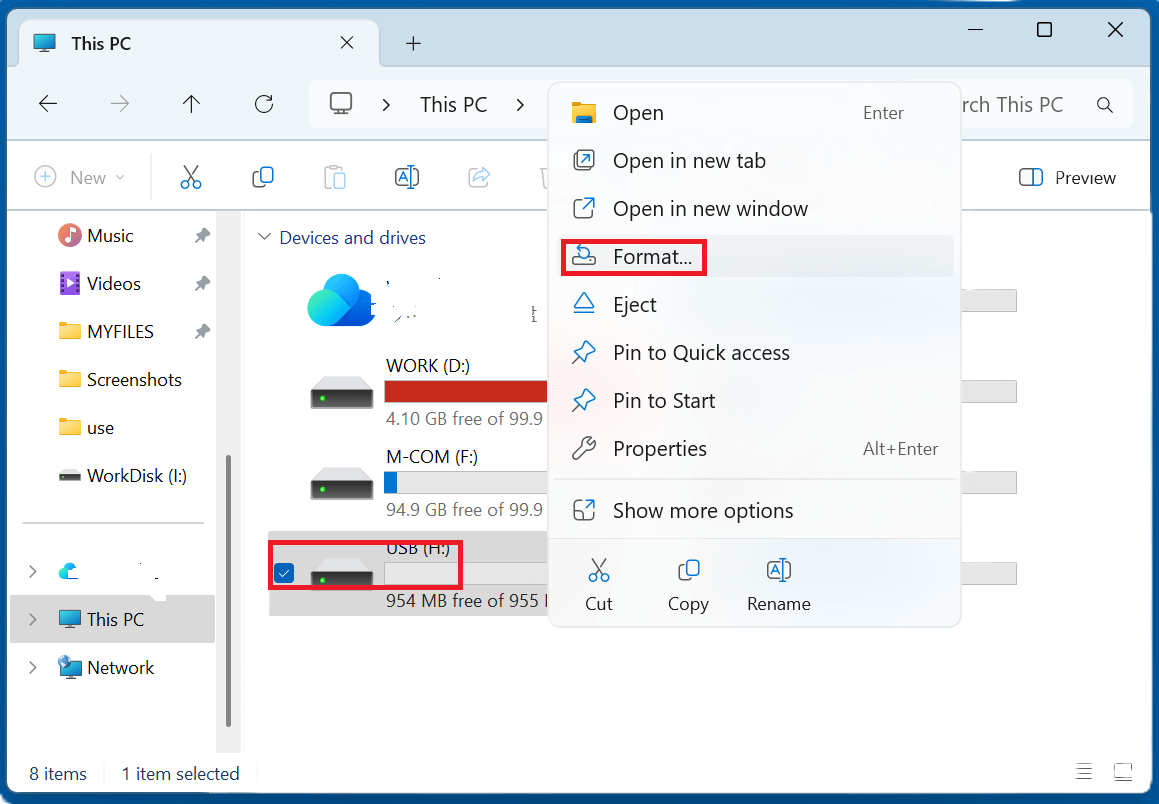Open the New dropdown menu
The height and width of the screenshot is (804, 1159).
(x=81, y=178)
